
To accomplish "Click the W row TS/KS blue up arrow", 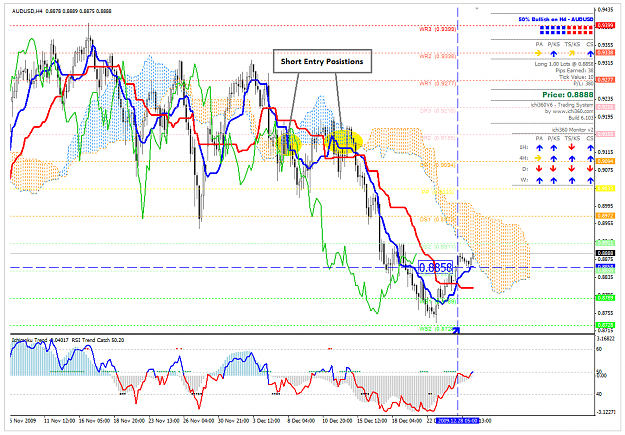I will coord(572,180).
